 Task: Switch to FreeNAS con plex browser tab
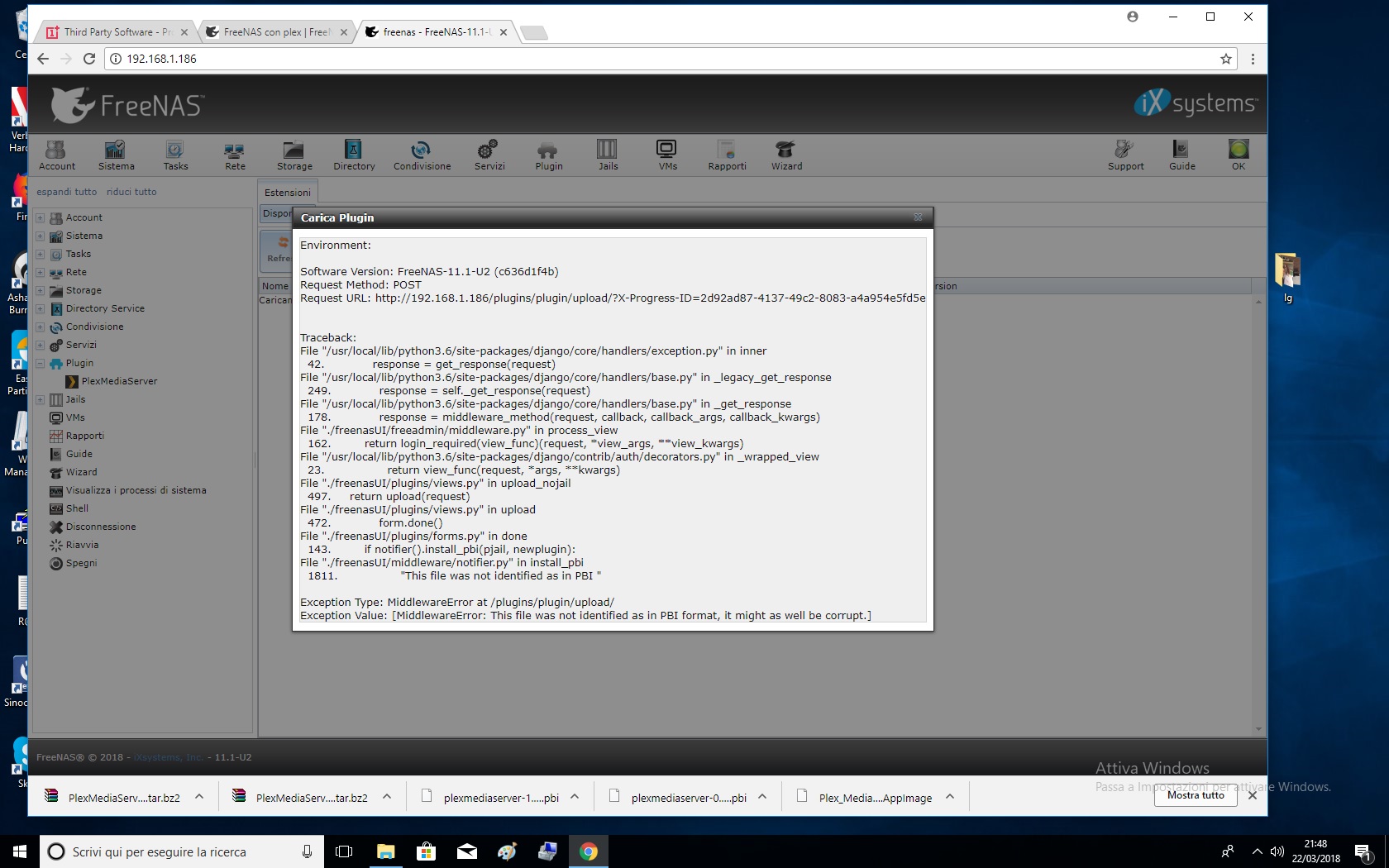[x=276, y=32]
